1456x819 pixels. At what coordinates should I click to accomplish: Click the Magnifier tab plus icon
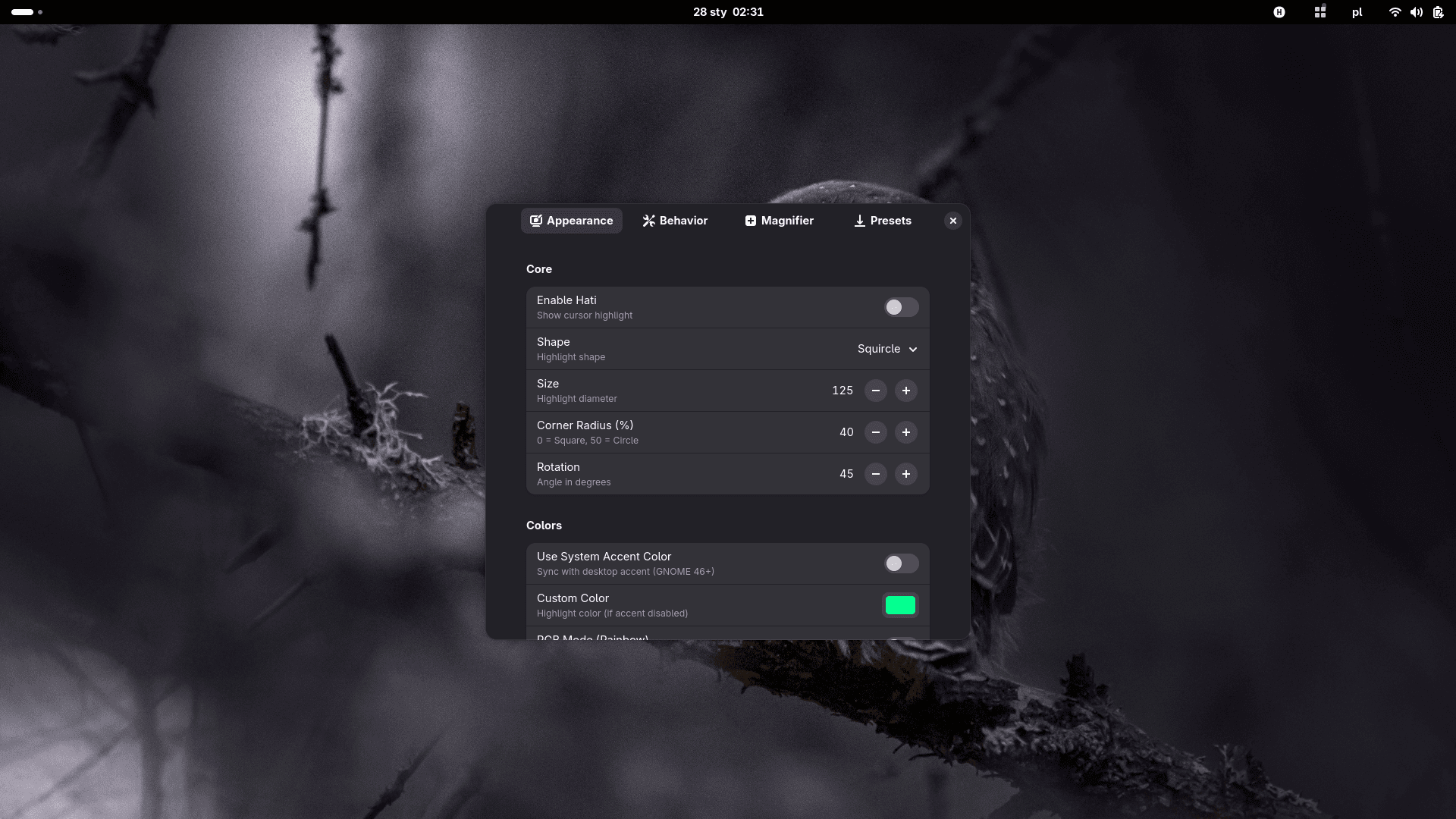tap(750, 221)
